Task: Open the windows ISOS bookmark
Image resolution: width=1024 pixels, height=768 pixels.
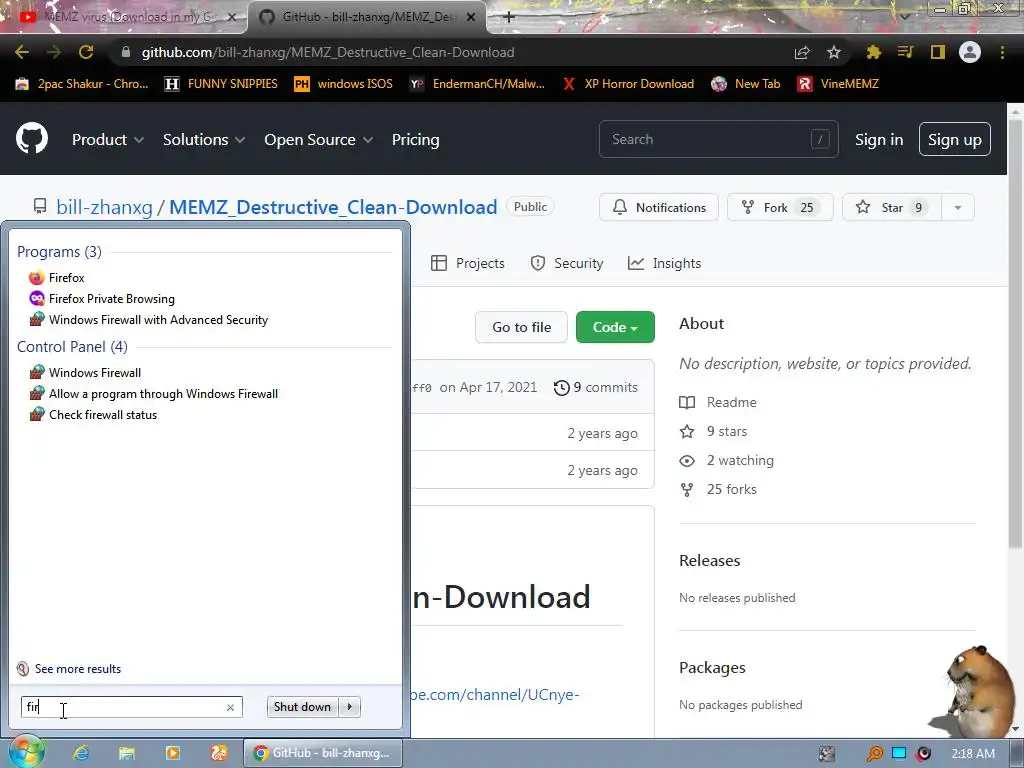Action: tap(344, 84)
